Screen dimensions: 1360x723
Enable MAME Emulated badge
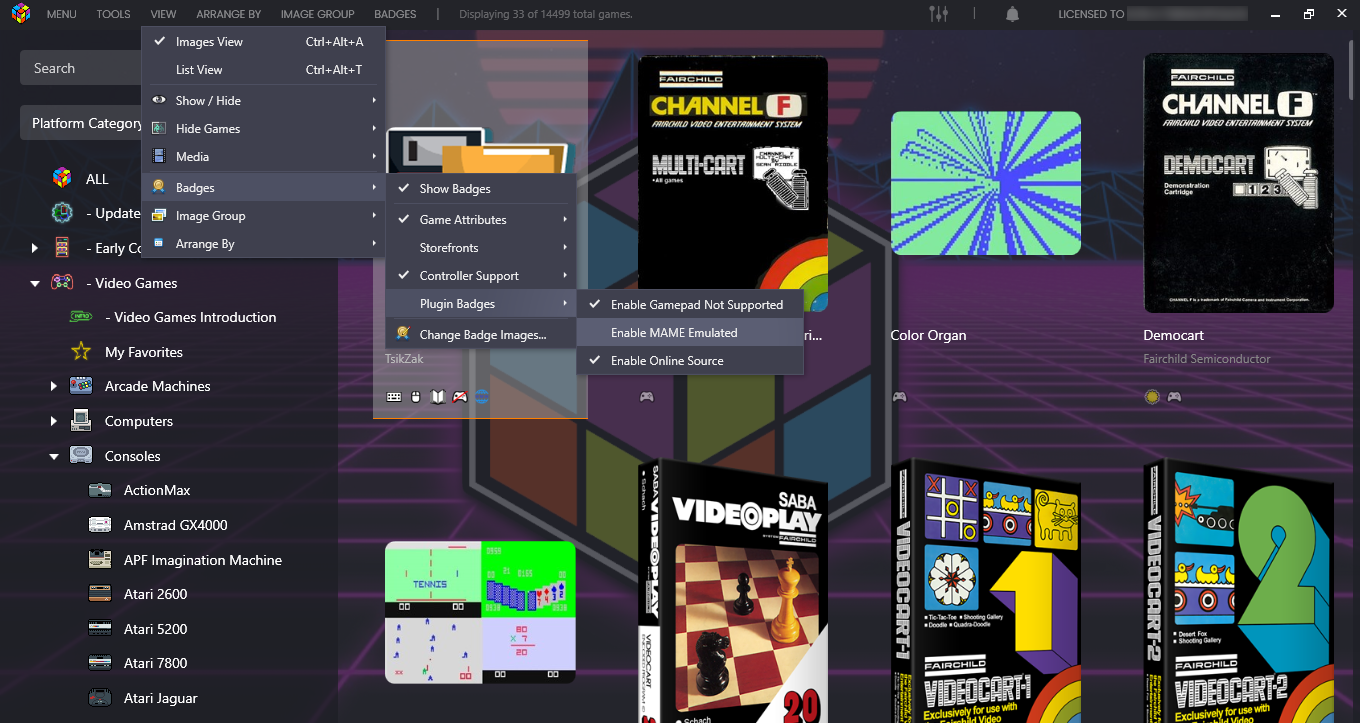[x=690, y=333]
